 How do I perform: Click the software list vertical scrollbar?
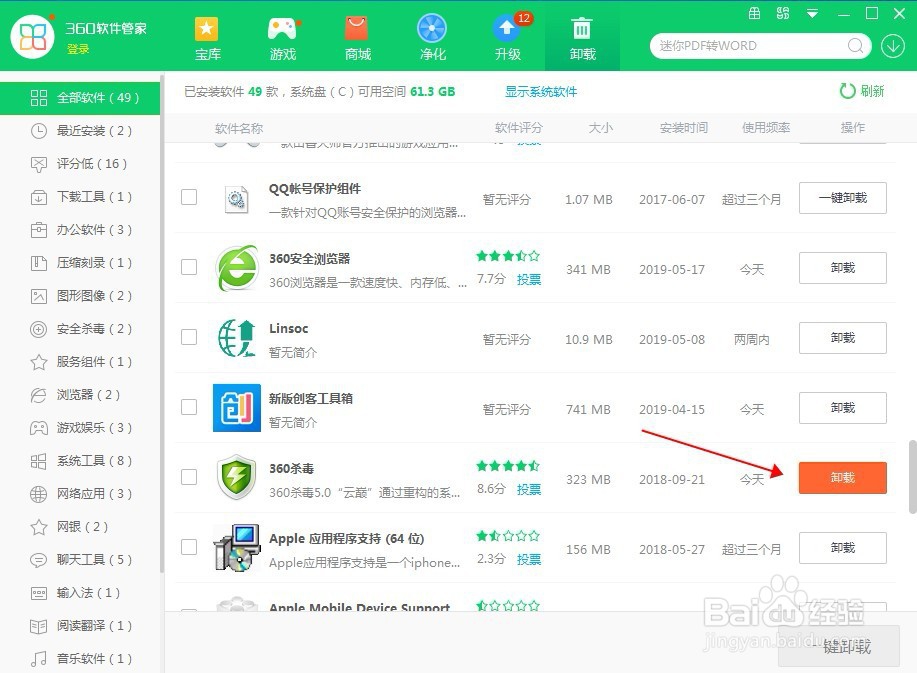pos(912,477)
